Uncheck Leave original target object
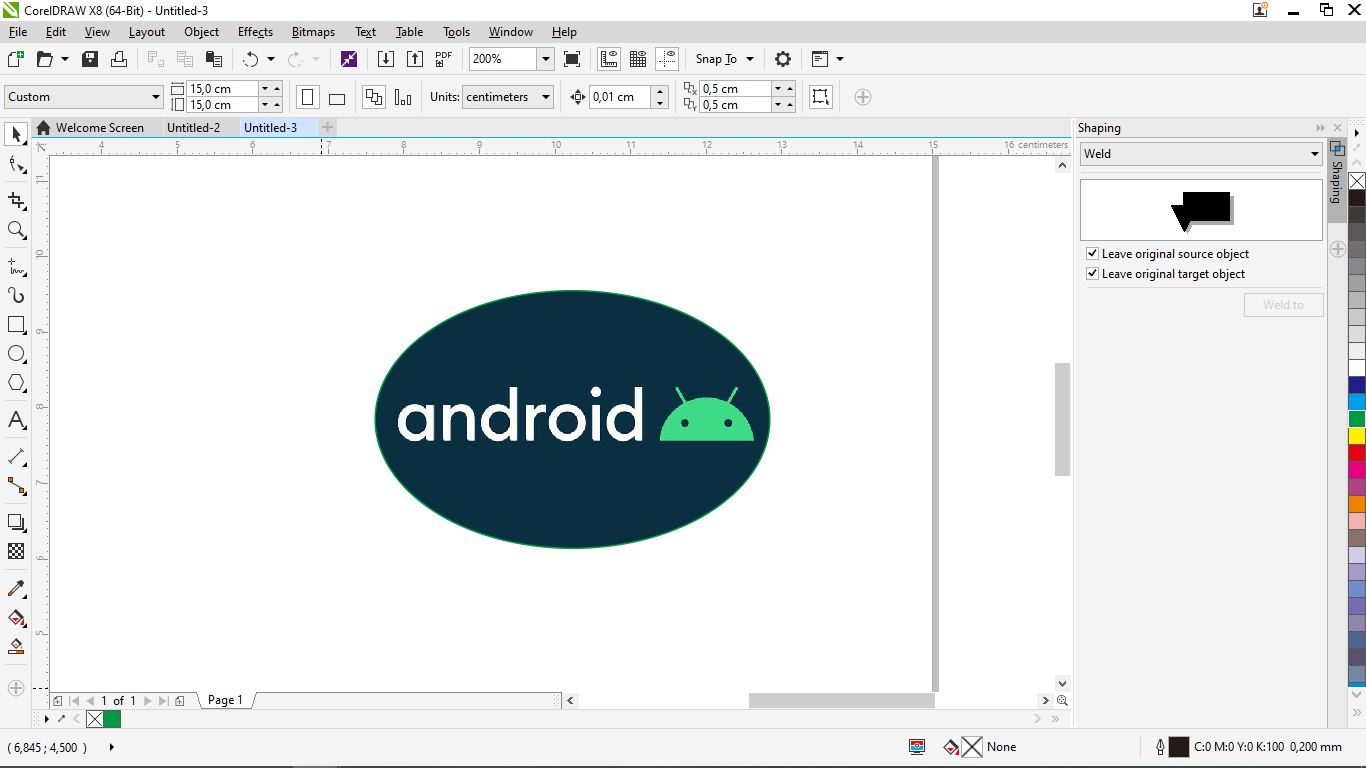Image resolution: width=1366 pixels, height=768 pixels. point(1092,273)
